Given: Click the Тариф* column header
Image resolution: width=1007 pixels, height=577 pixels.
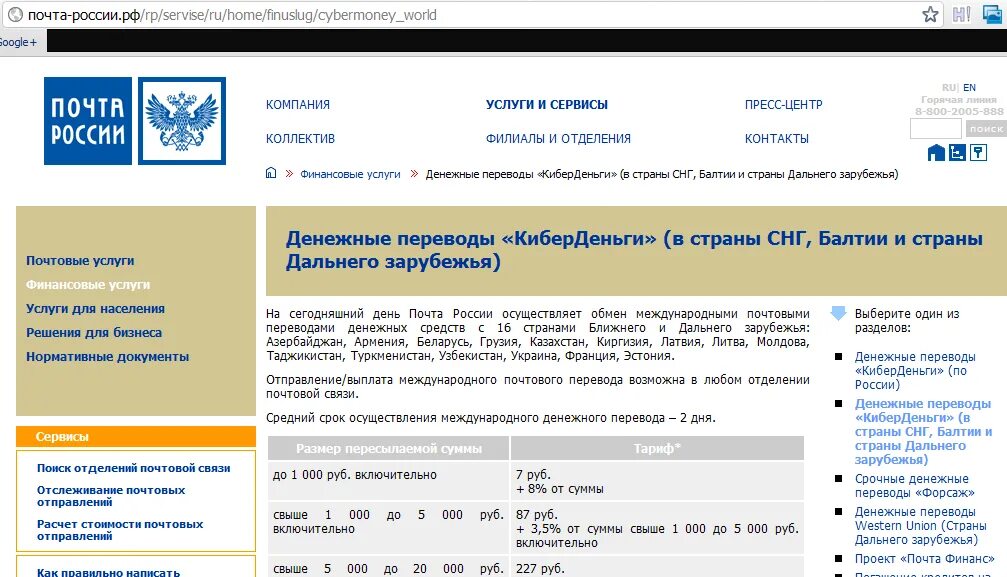Looking at the screenshot, I should [657, 448].
